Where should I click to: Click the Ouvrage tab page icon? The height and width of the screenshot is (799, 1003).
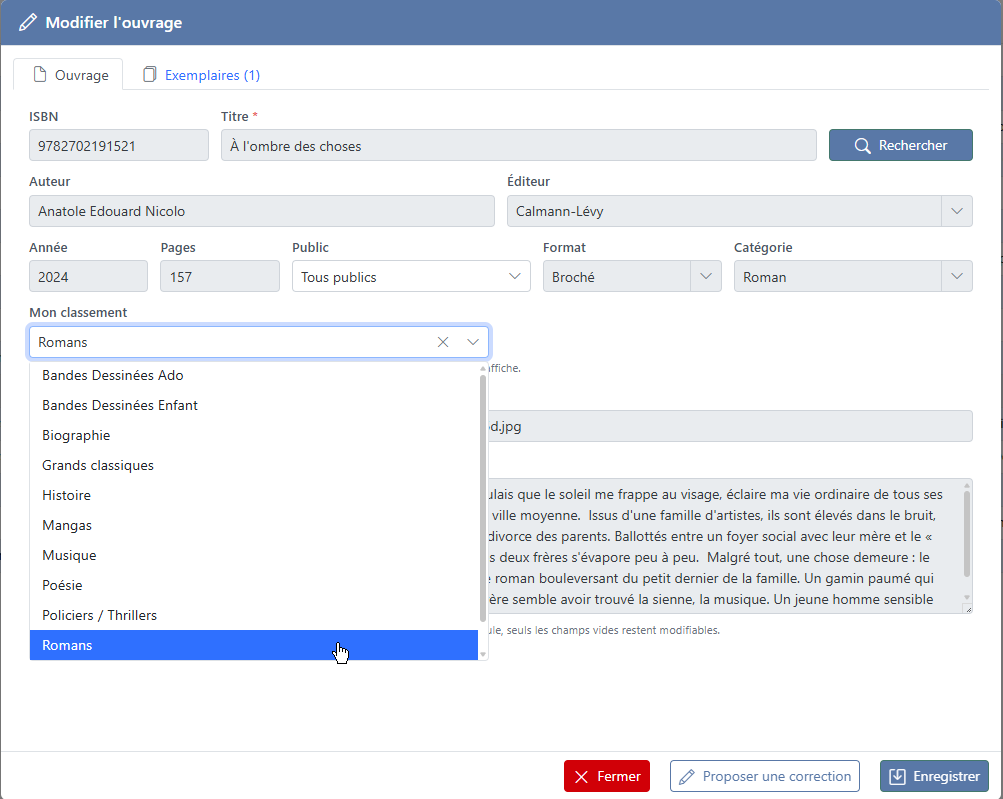[x=40, y=75]
